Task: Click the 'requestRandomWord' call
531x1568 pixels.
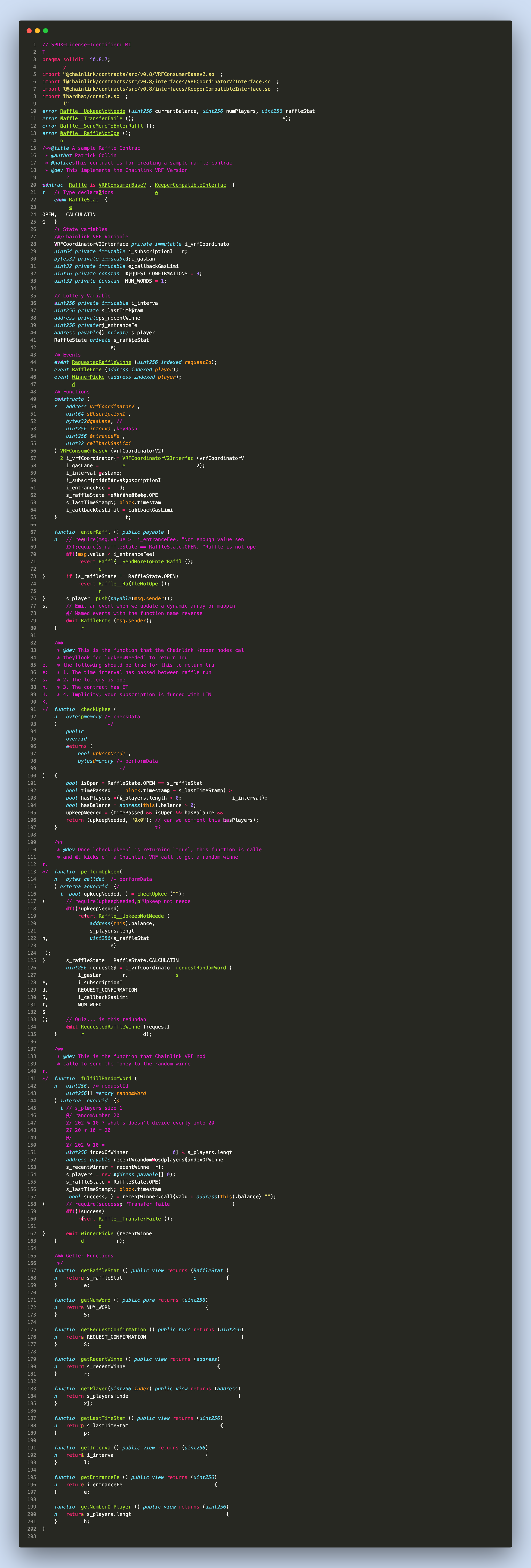Action: (x=201, y=968)
